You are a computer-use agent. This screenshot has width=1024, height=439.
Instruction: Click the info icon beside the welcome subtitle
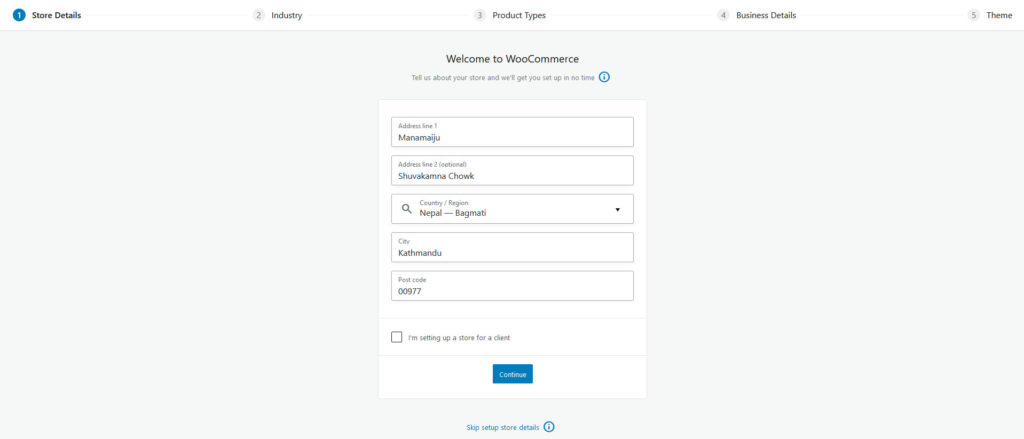pyautogui.click(x=604, y=77)
